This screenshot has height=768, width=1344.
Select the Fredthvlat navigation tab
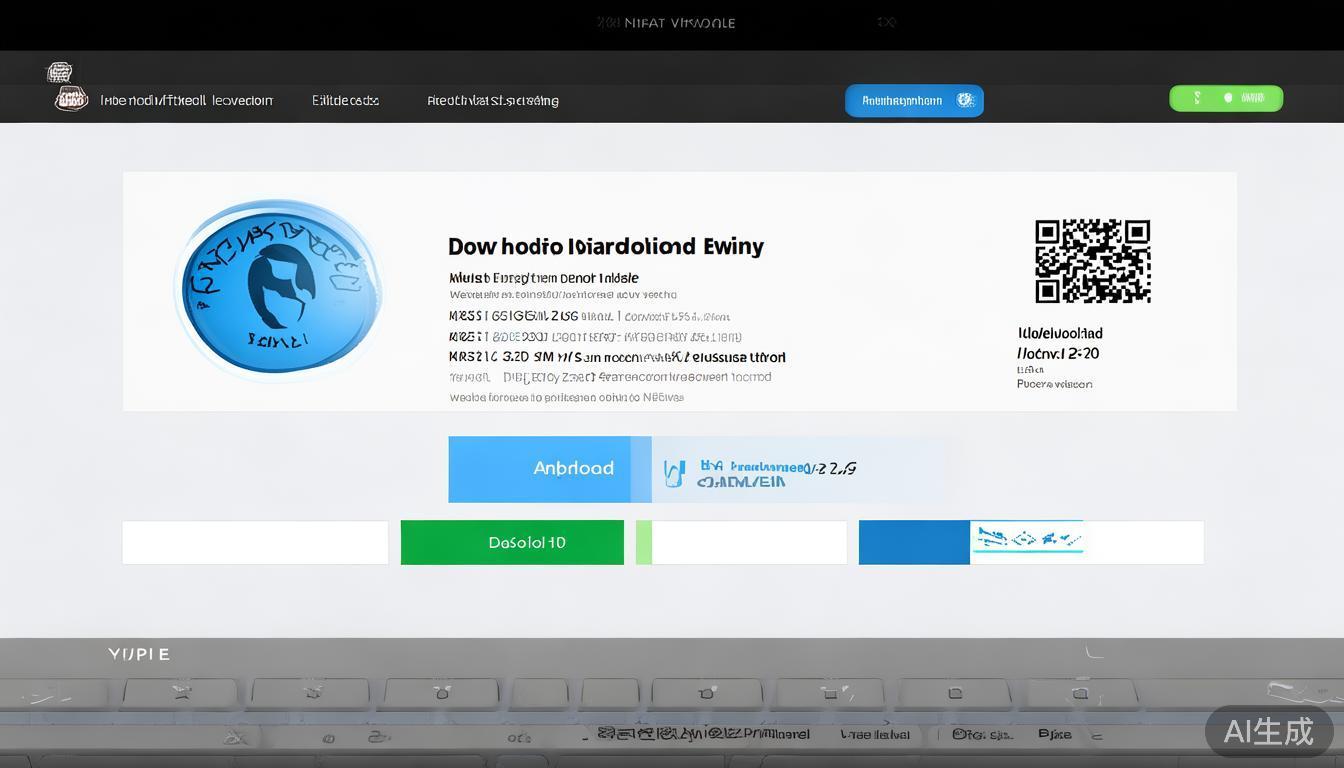[492, 100]
